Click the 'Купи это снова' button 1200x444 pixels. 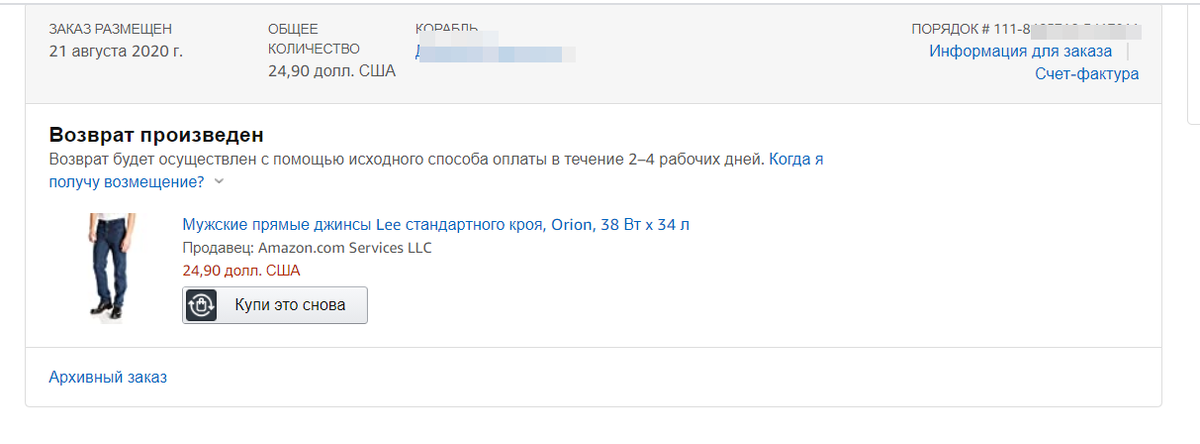(x=275, y=305)
